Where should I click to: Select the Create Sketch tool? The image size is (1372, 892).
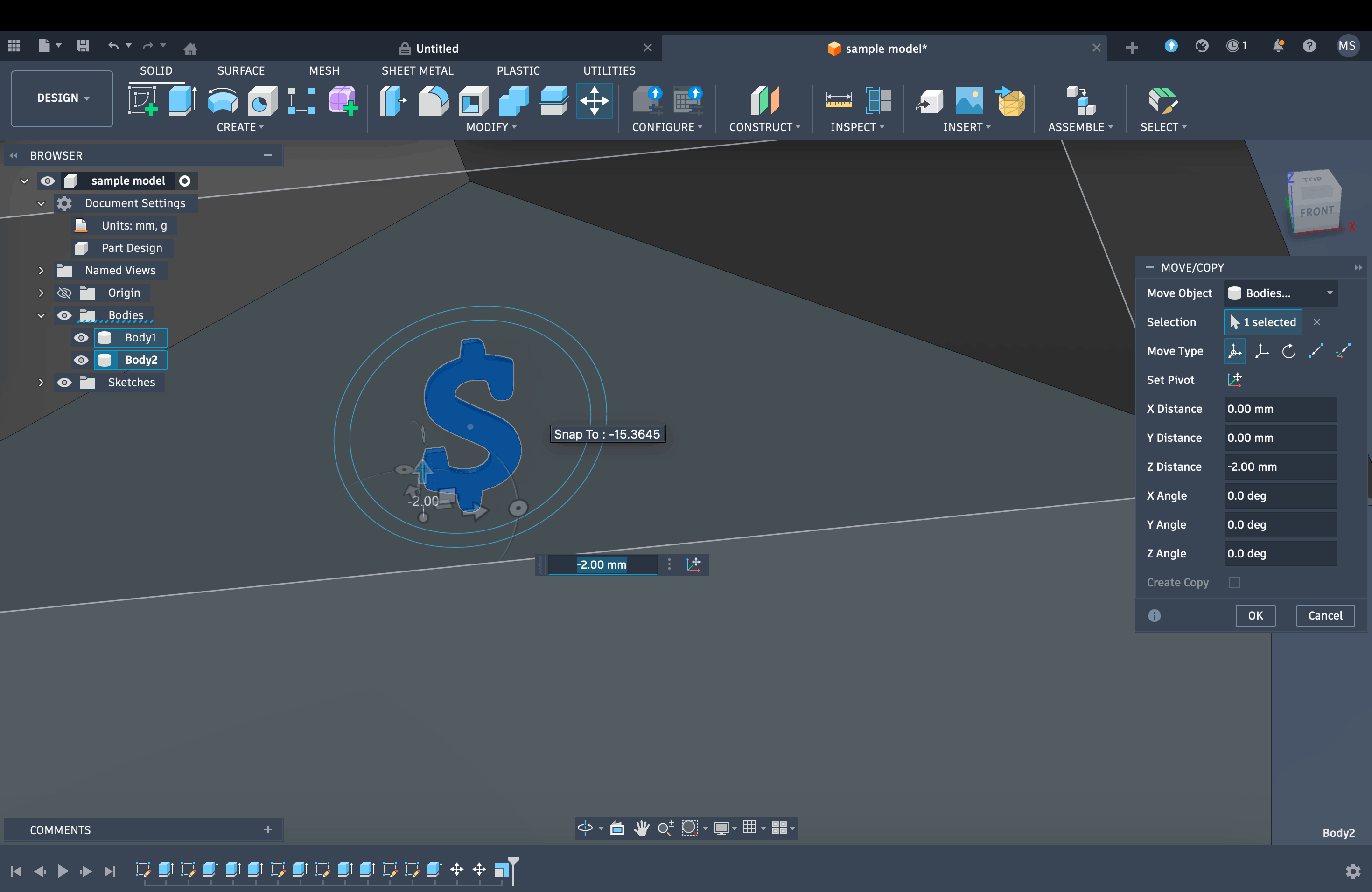[142, 101]
